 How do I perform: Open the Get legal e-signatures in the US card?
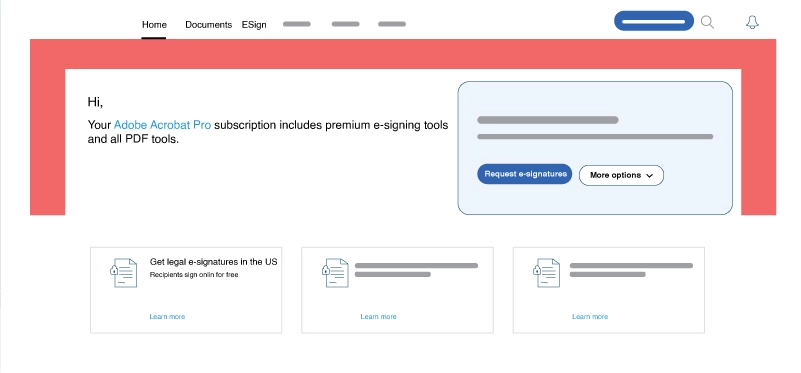pyautogui.click(x=186, y=290)
